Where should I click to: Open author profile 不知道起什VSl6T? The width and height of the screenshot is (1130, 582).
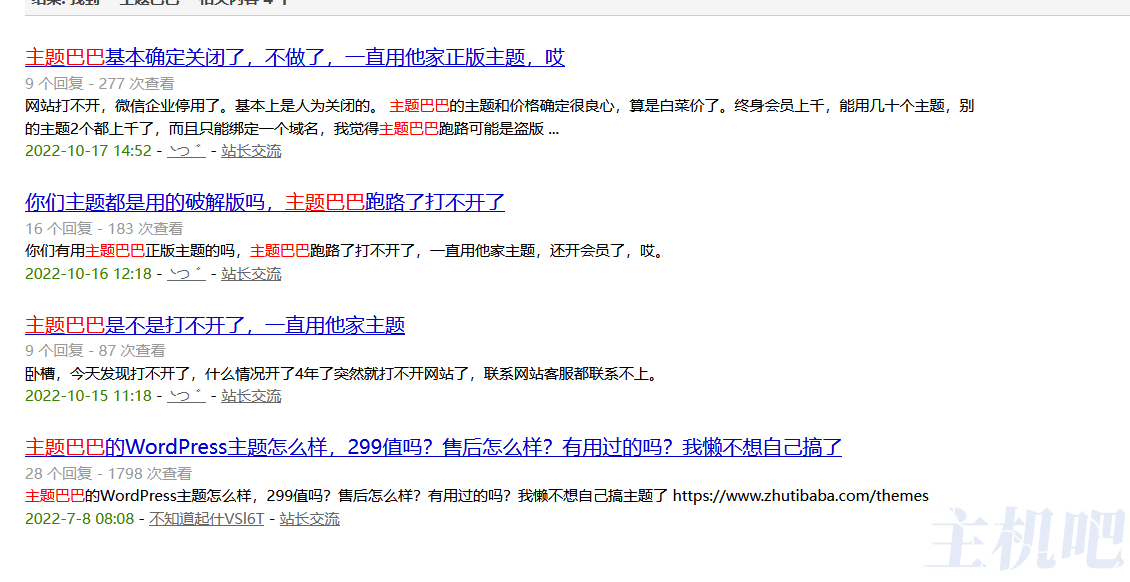tap(207, 519)
